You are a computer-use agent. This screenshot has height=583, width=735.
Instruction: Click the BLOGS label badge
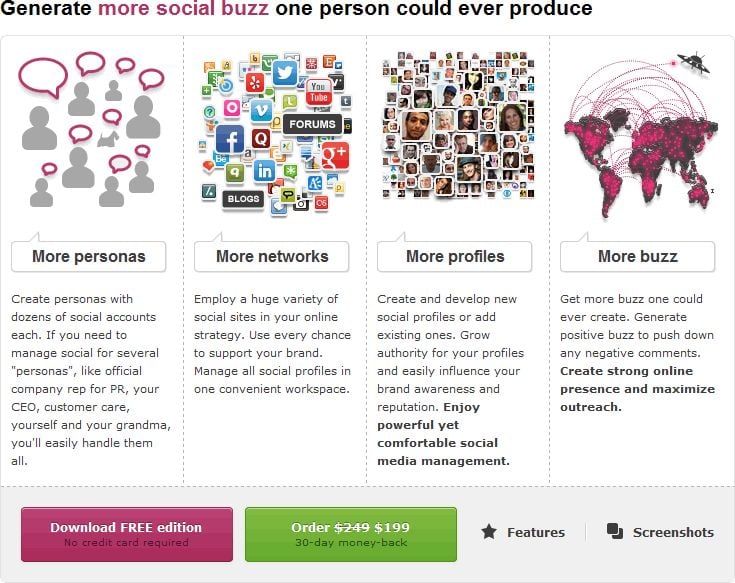pos(243,199)
